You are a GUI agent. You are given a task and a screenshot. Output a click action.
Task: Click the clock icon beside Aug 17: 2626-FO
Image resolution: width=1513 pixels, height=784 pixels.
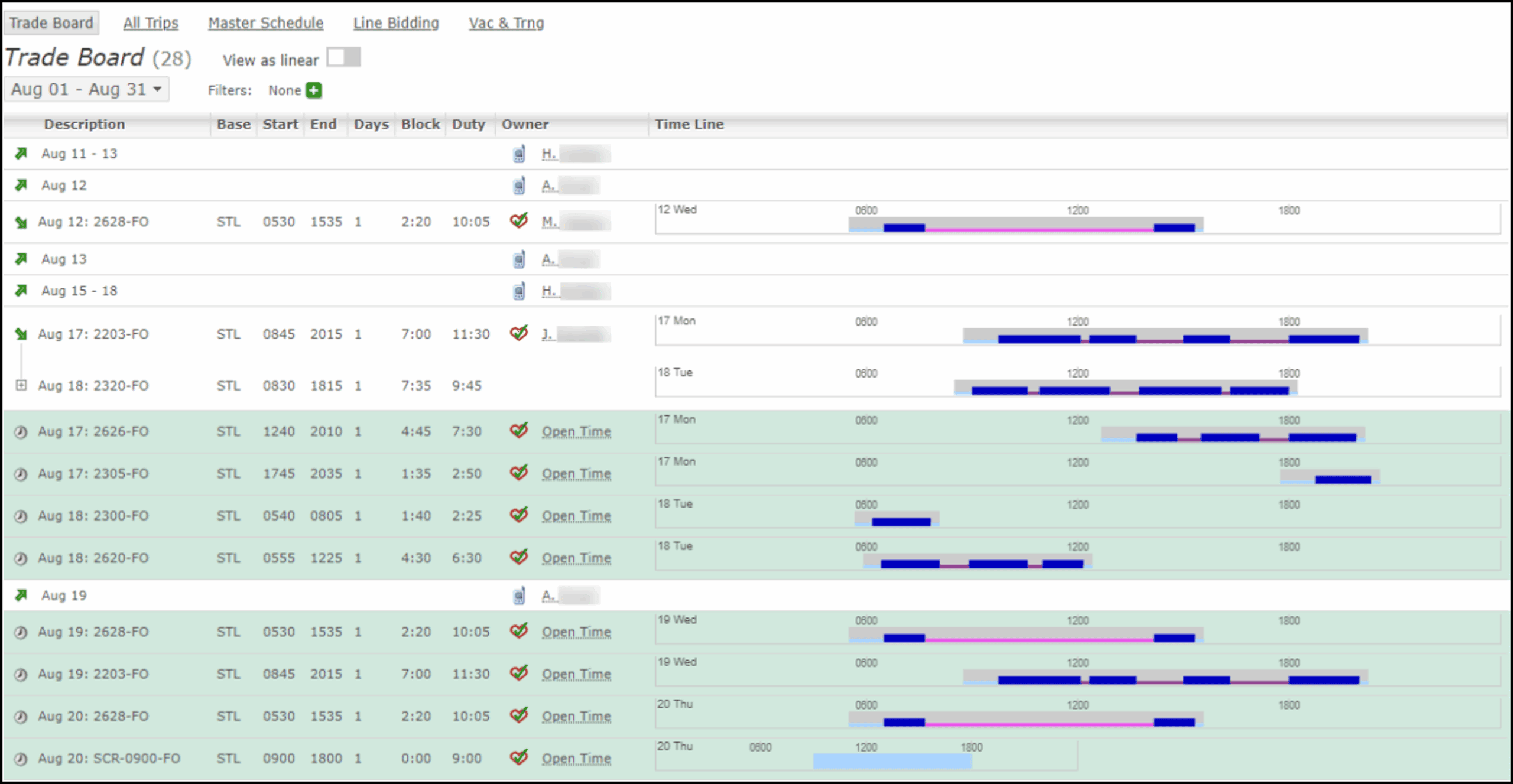pyautogui.click(x=21, y=431)
